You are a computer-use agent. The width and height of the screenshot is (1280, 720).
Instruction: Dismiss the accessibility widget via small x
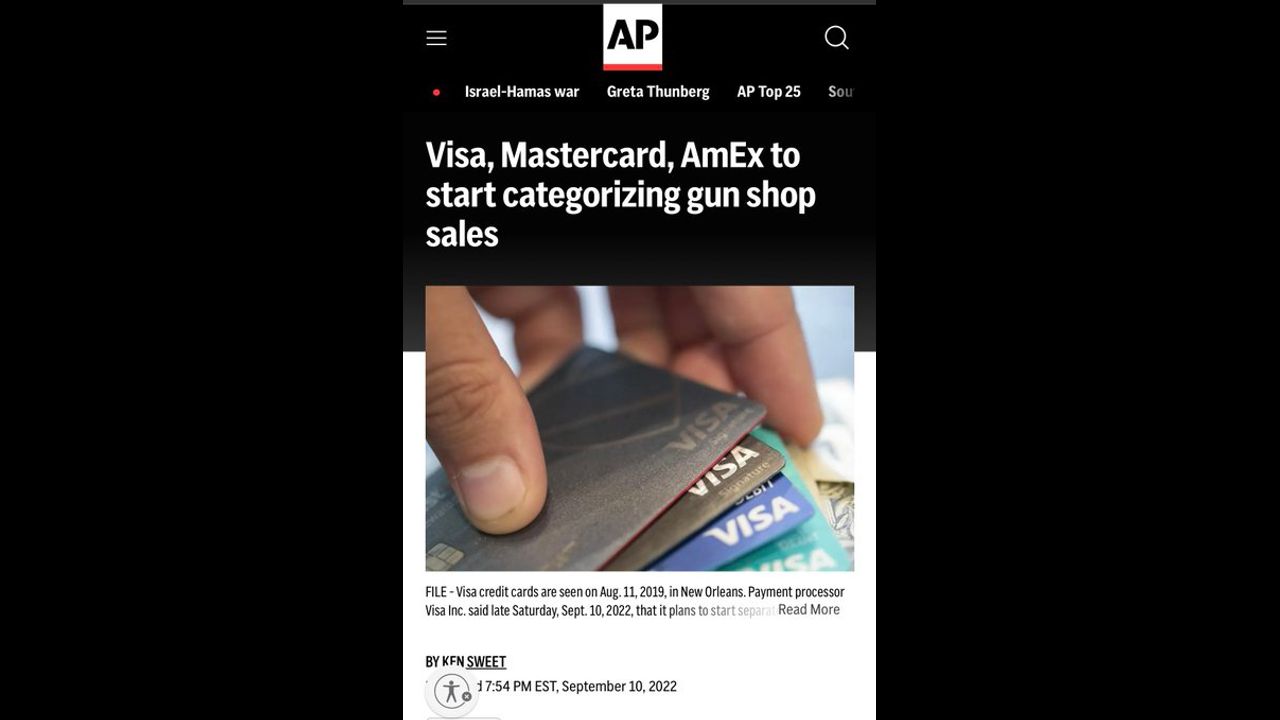[x=466, y=697]
